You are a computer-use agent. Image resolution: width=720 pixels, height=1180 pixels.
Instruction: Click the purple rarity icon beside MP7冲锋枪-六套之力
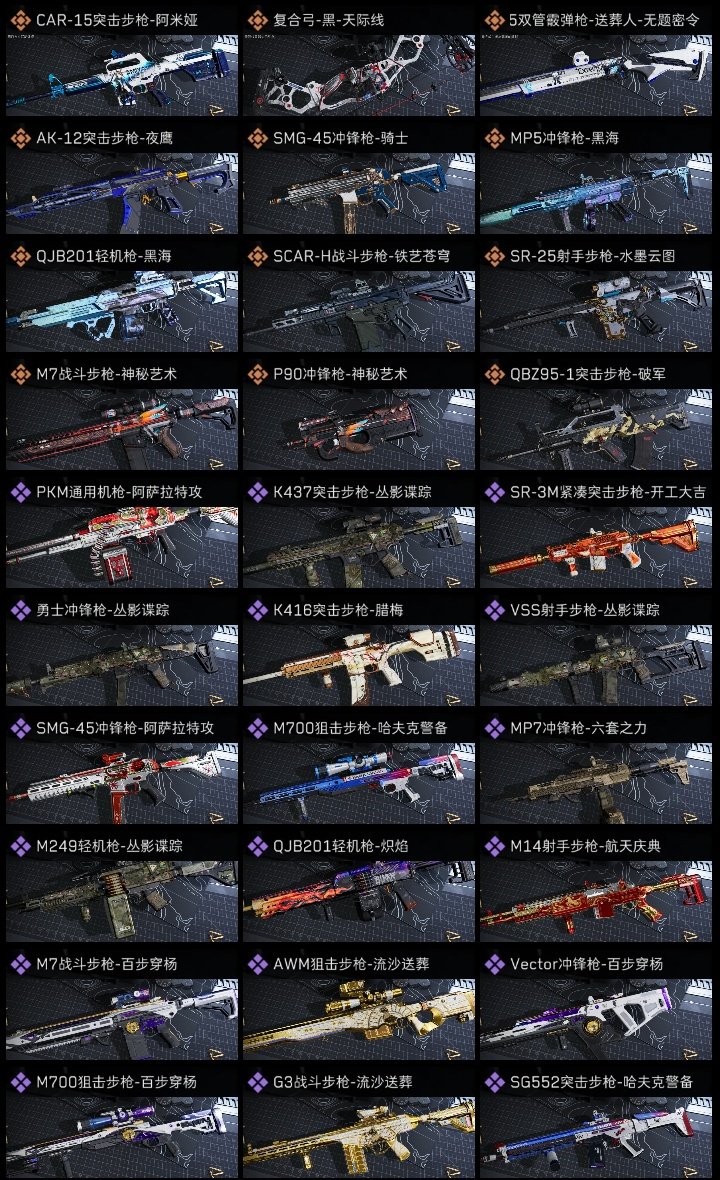(494, 728)
